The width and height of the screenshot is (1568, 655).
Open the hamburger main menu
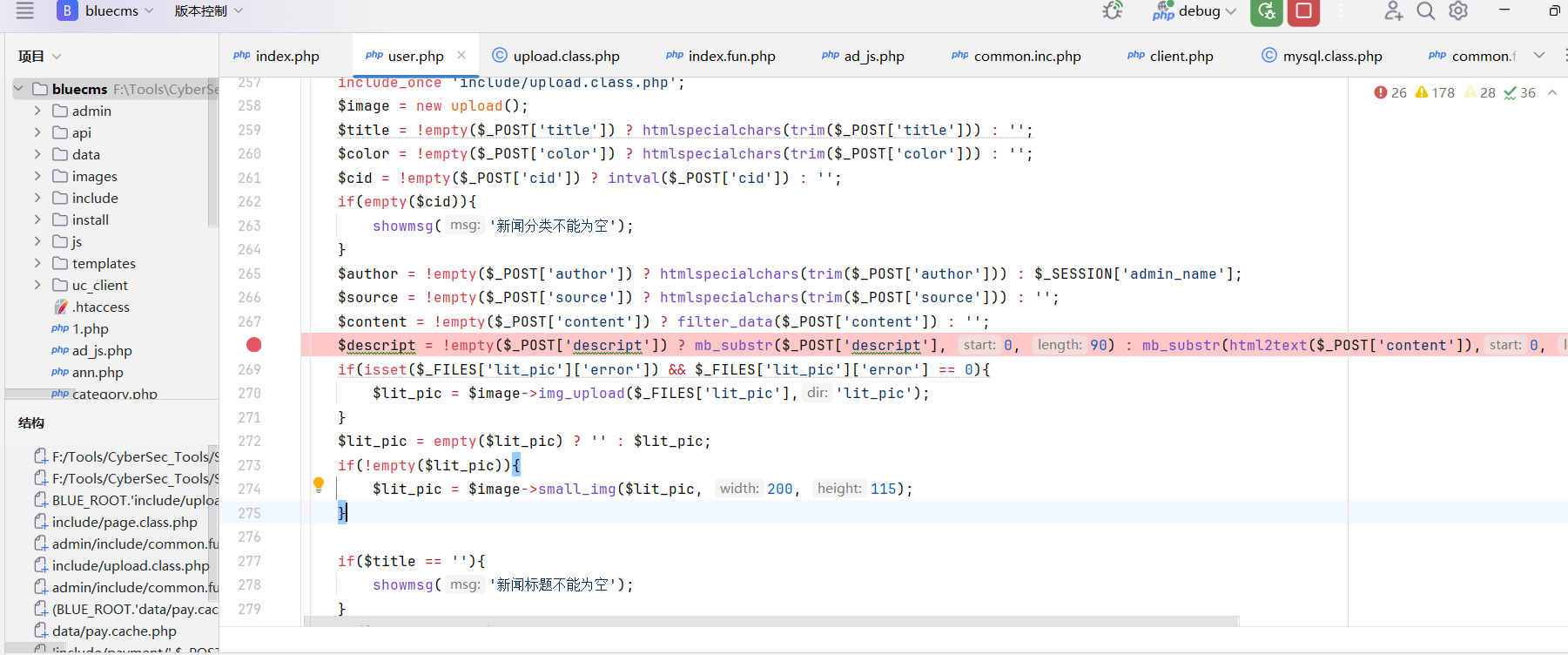click(24, 10)
